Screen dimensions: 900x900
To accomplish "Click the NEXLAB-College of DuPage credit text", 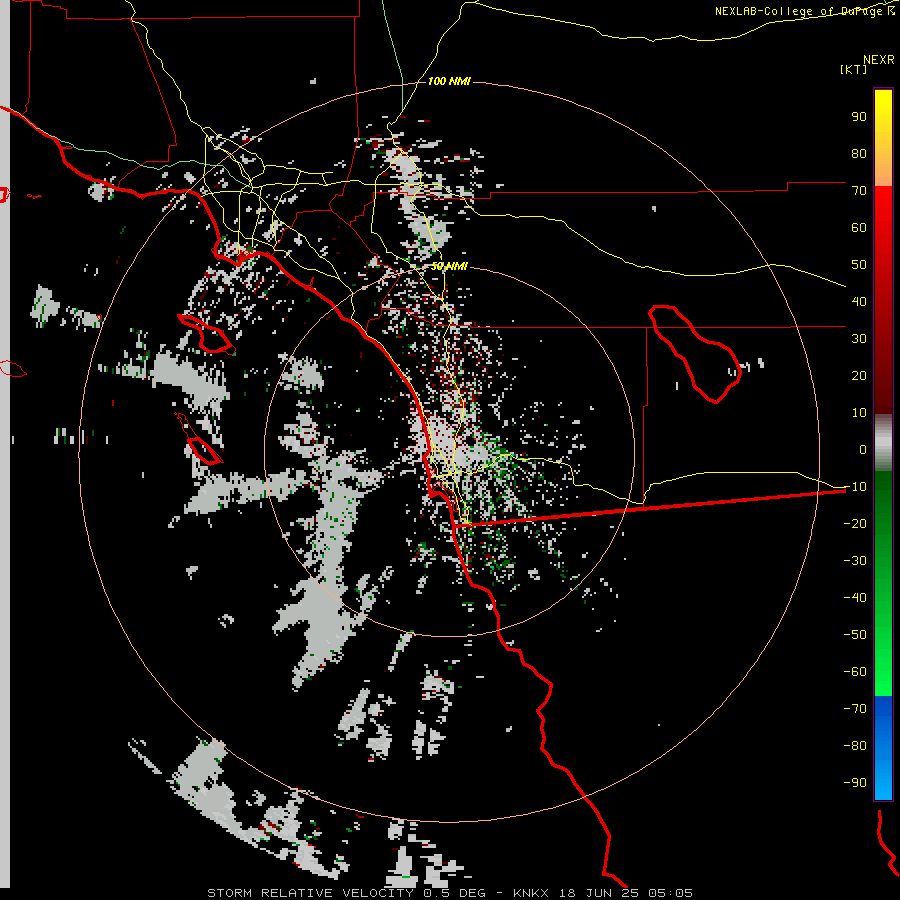I will pos(805,11).
